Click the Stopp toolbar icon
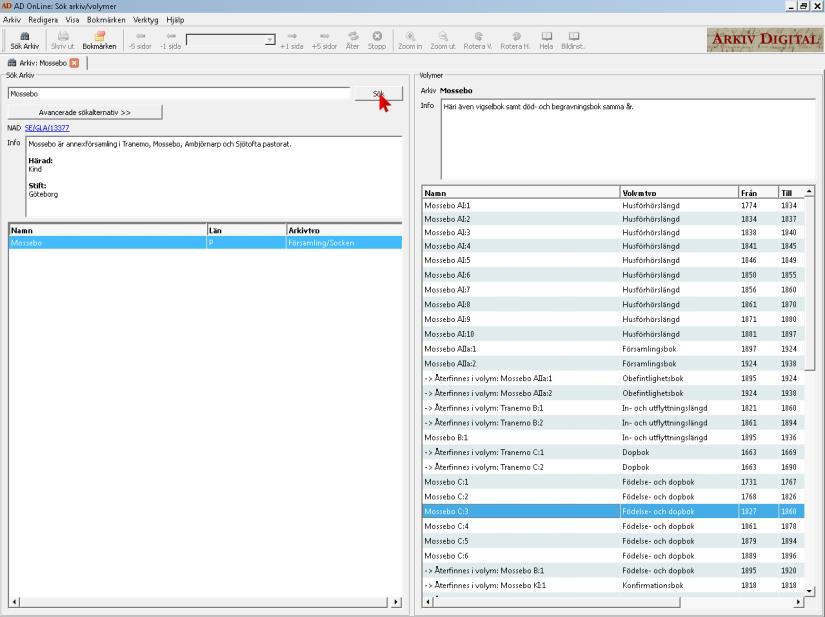This screenshot has height=617, width=825. tap(377, 41)
